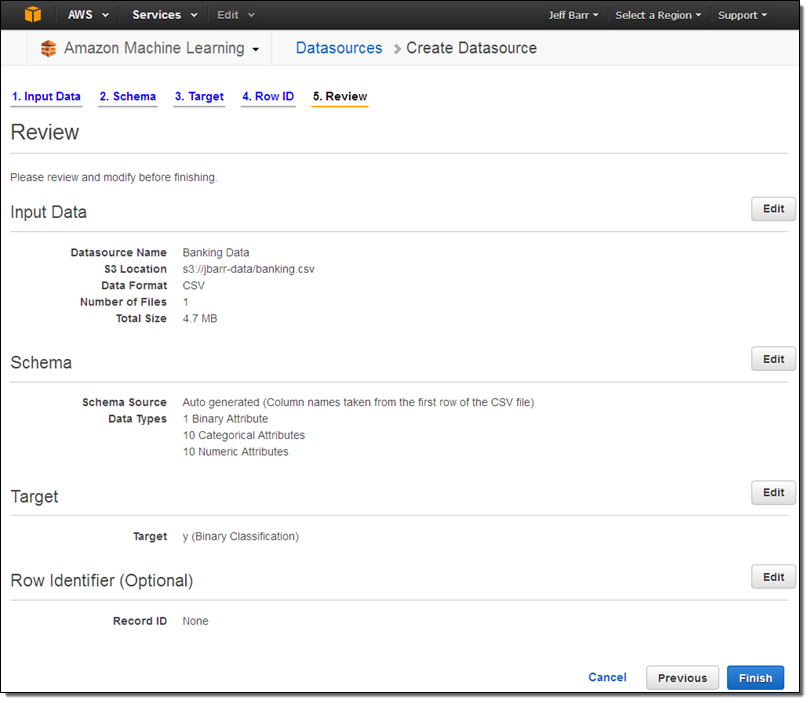810x703 pixels.
Task: Switch to the 2. Schema step
Action: (128, 97)
